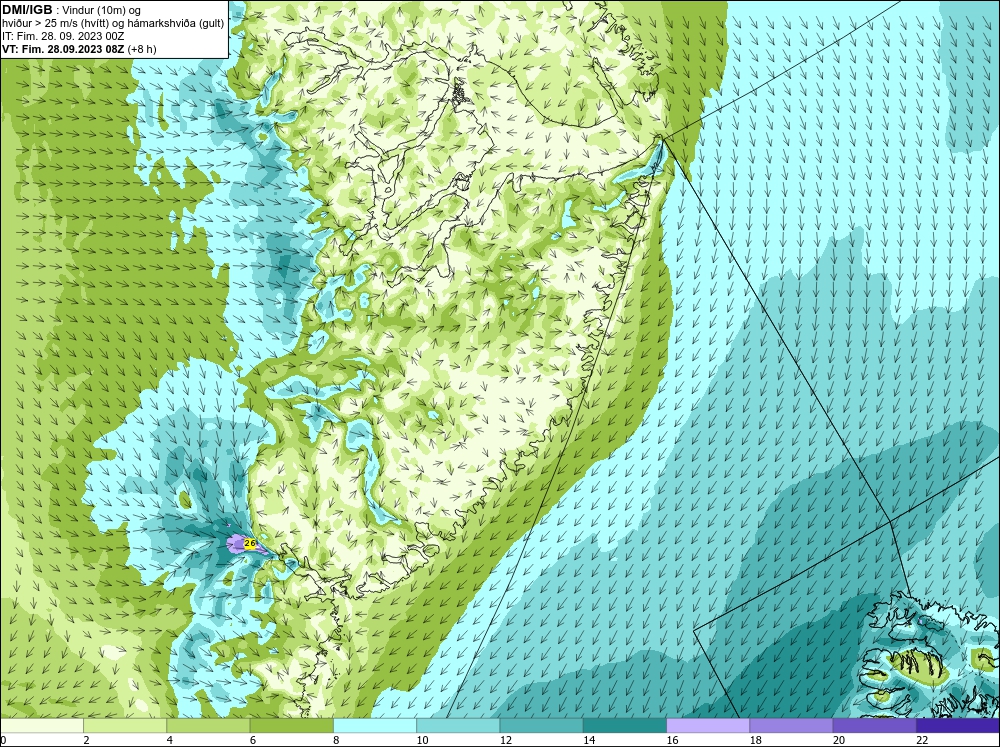Click the 18–20 m/s legend color swatch

tap(791, 726)
